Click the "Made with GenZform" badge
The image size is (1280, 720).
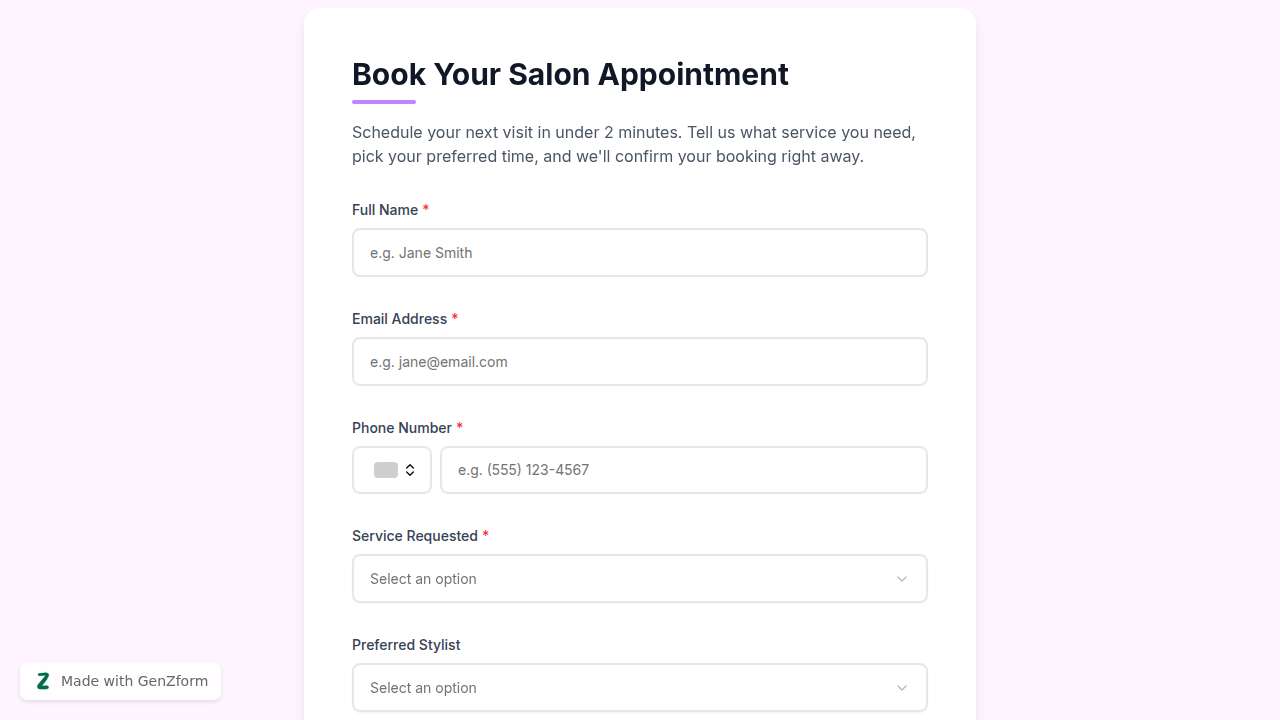120,681
